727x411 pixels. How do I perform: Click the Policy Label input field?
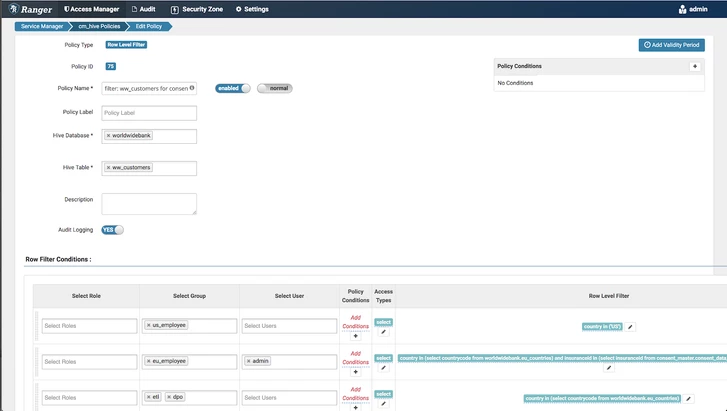(x=149, y=113)
